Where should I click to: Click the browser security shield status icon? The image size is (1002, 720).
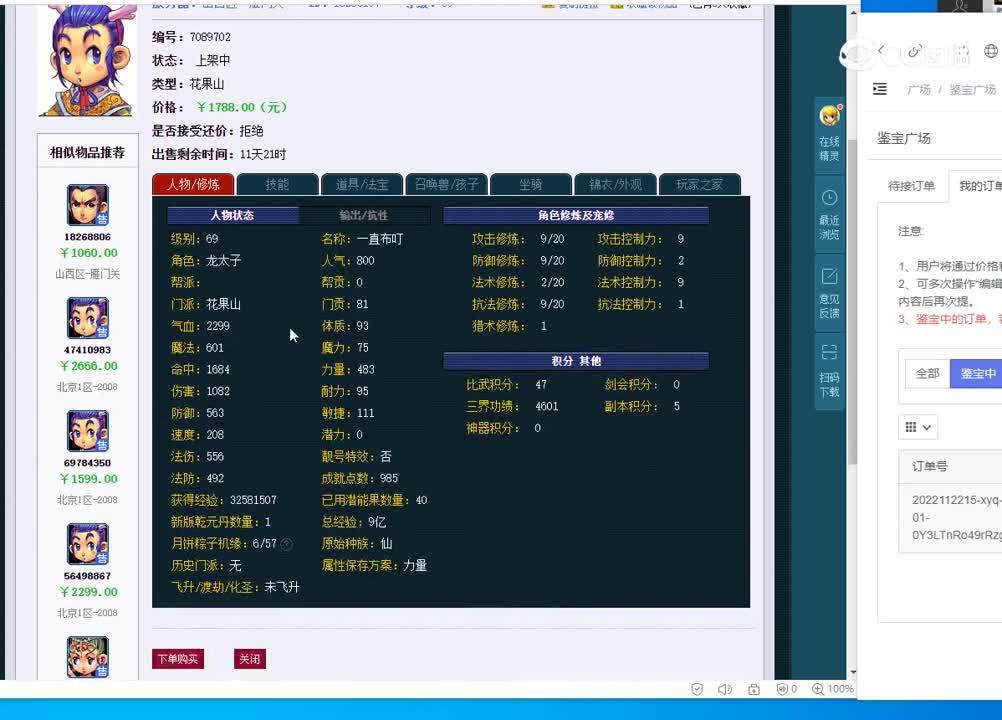(x=697, y=689)
